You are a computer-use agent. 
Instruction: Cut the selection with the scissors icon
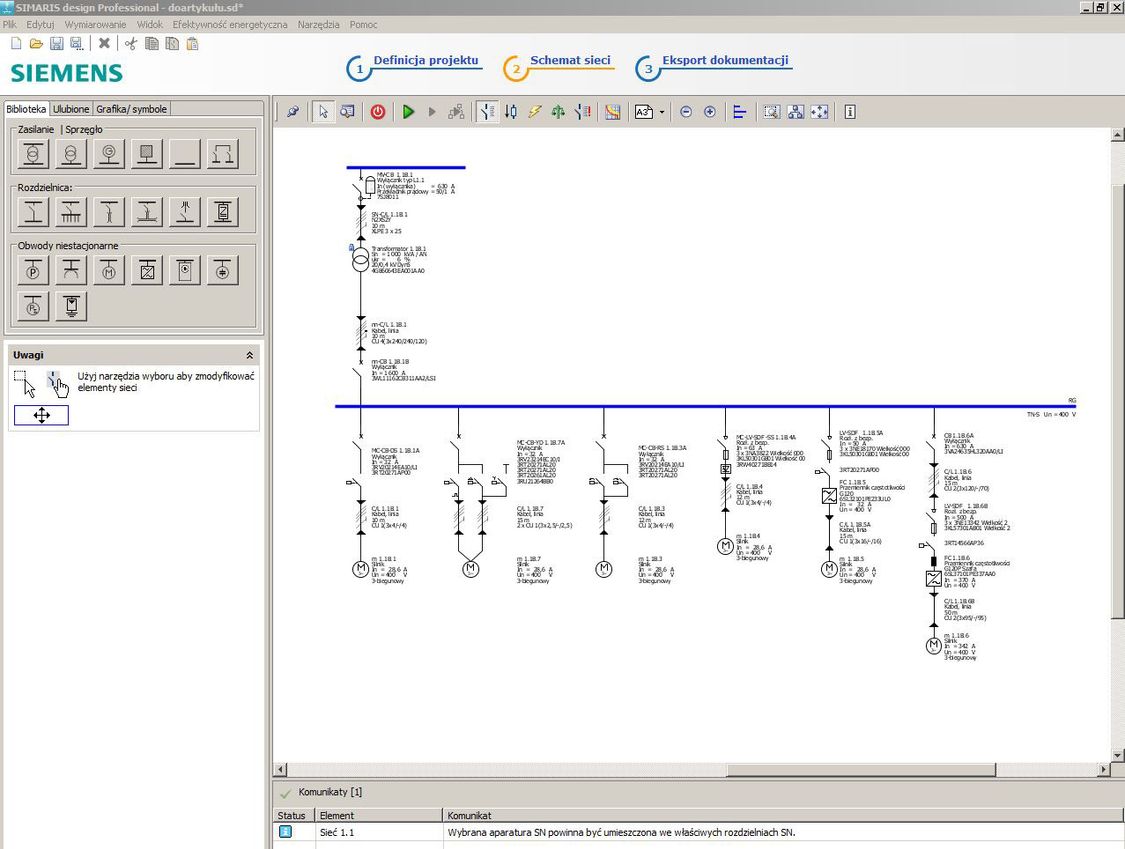(x=131, y=44)
